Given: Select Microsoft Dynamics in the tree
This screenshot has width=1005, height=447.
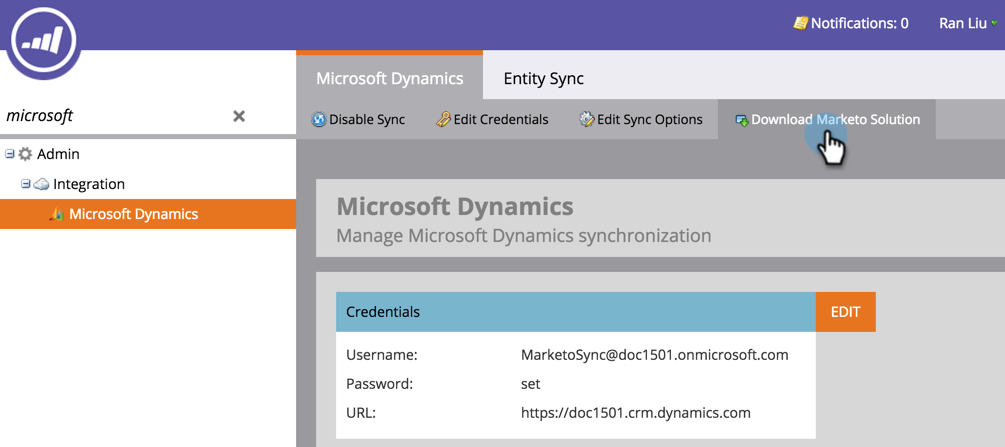Looking at the screenshot, I should point(148,214).
